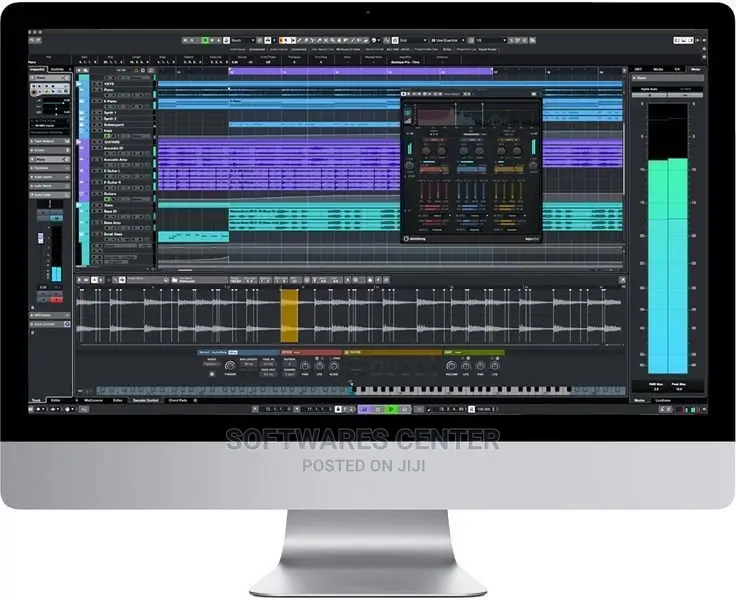Click the Pitch Fine knob in the sampler
The height and width of the screenshot is (600, 736).
pyautogui.click(x=305, y=366)
